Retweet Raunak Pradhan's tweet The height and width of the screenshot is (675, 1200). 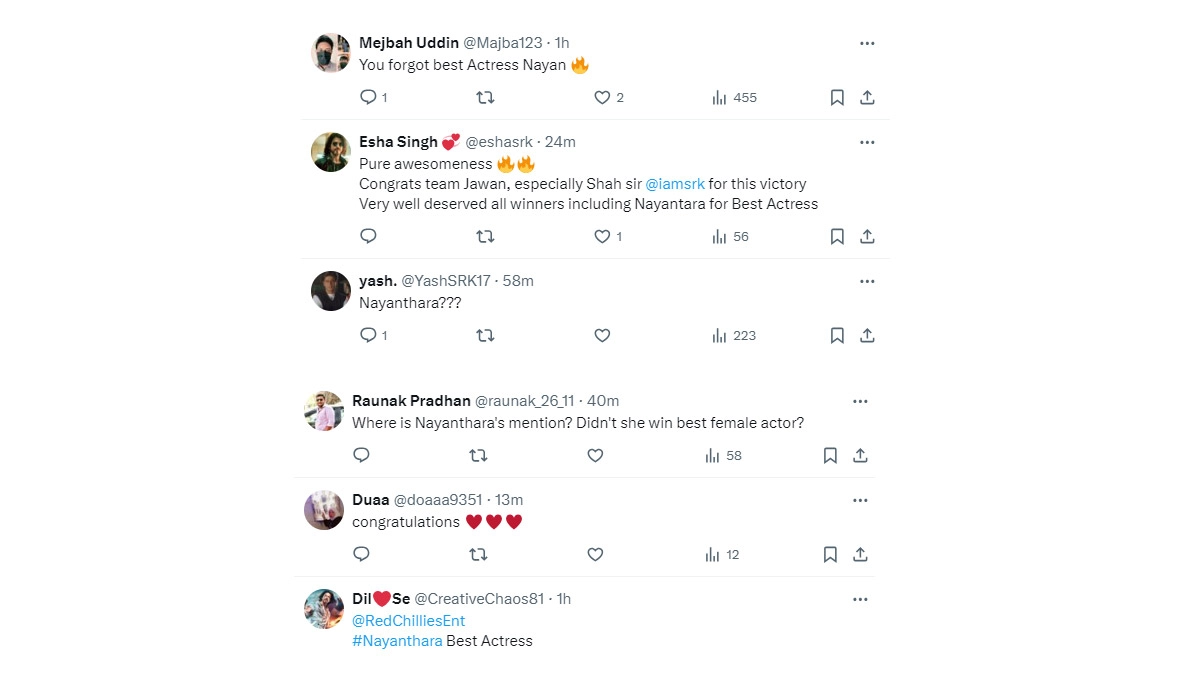click(x=478, y=455)
